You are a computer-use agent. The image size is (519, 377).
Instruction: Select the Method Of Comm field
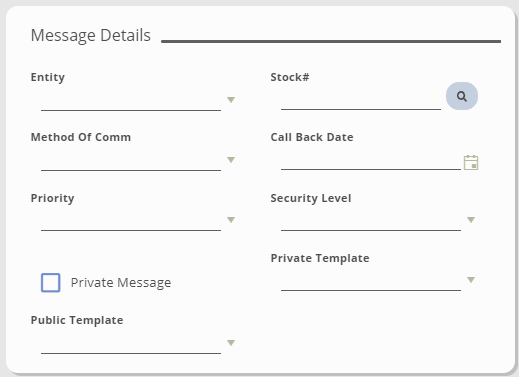tap(131, 160)
